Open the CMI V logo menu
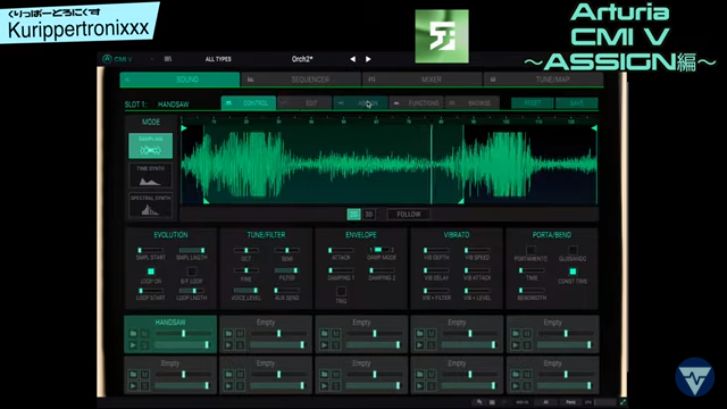727x409 pixels. (x=118, y=59)
